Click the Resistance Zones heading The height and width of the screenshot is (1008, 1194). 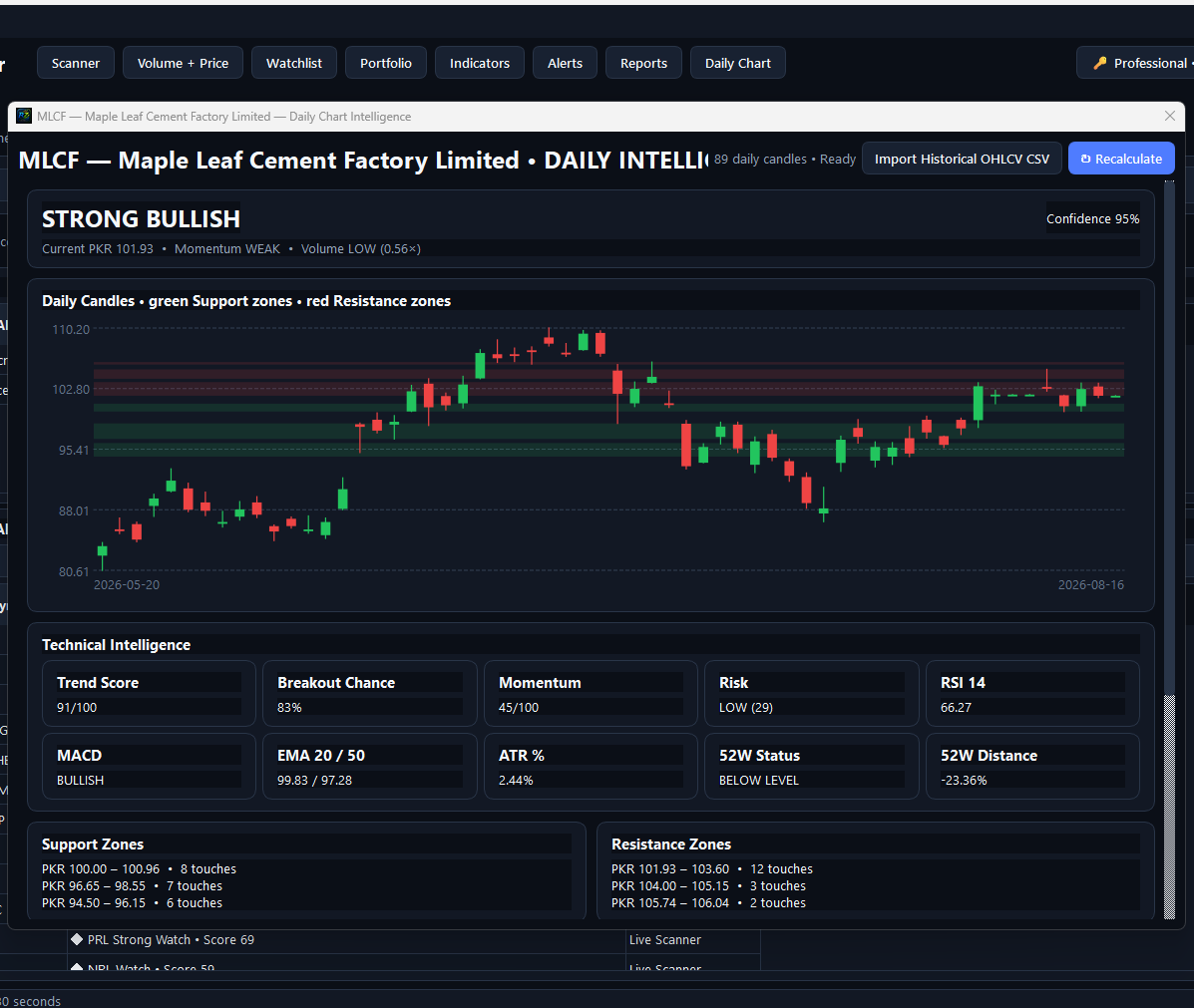pos(671,844)
